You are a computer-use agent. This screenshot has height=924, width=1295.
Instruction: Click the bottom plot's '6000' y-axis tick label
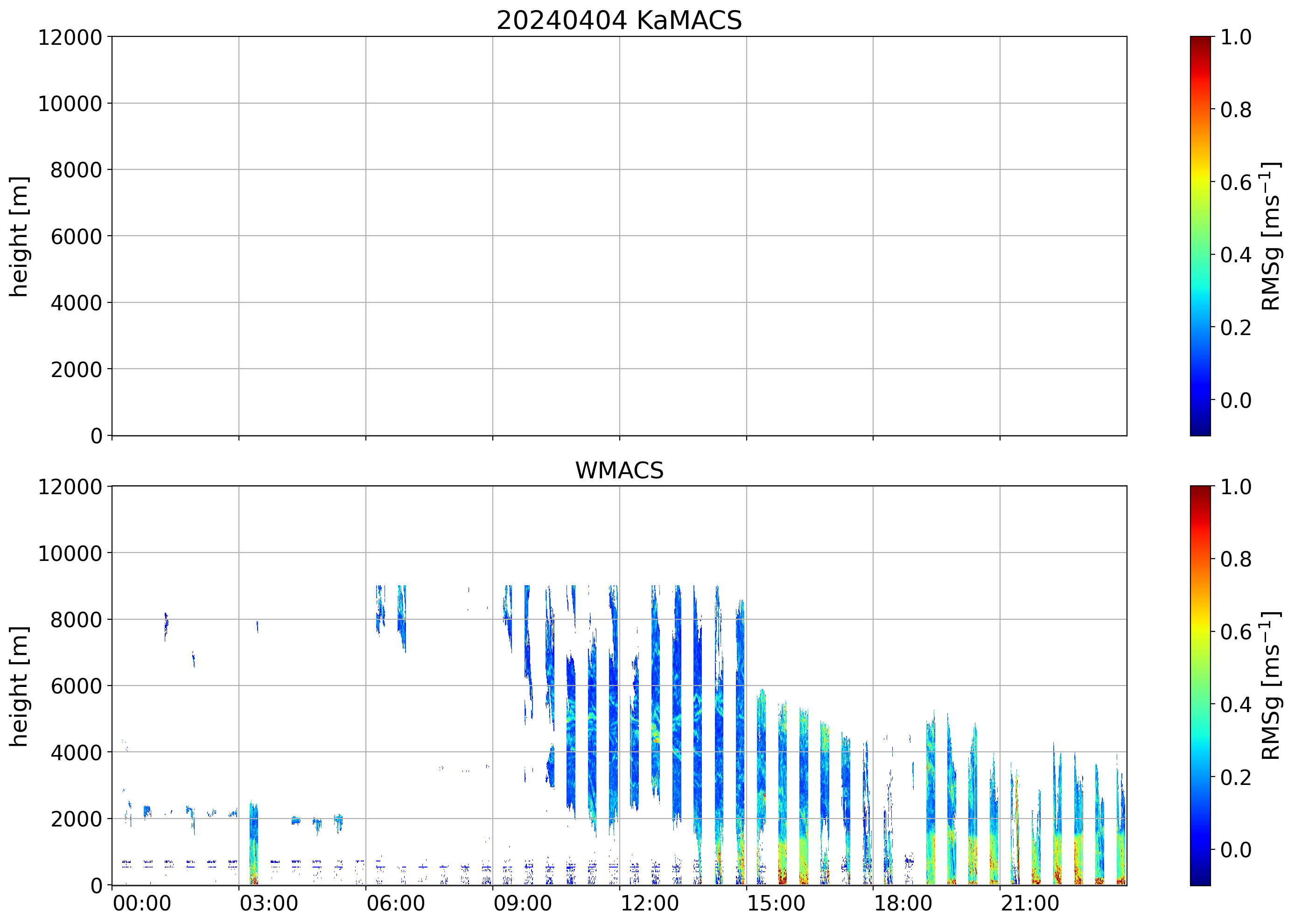tap(76, 686)
